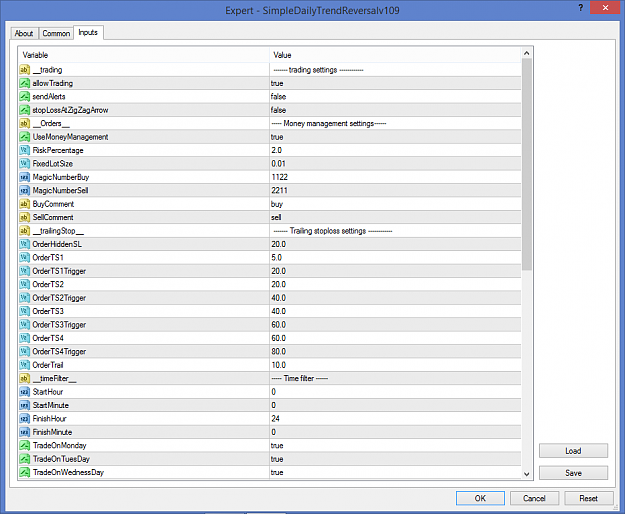The height and width of the screenshot is (514, 625).
Task: Select the OrderTrail value 10.0
Action: 279,365
